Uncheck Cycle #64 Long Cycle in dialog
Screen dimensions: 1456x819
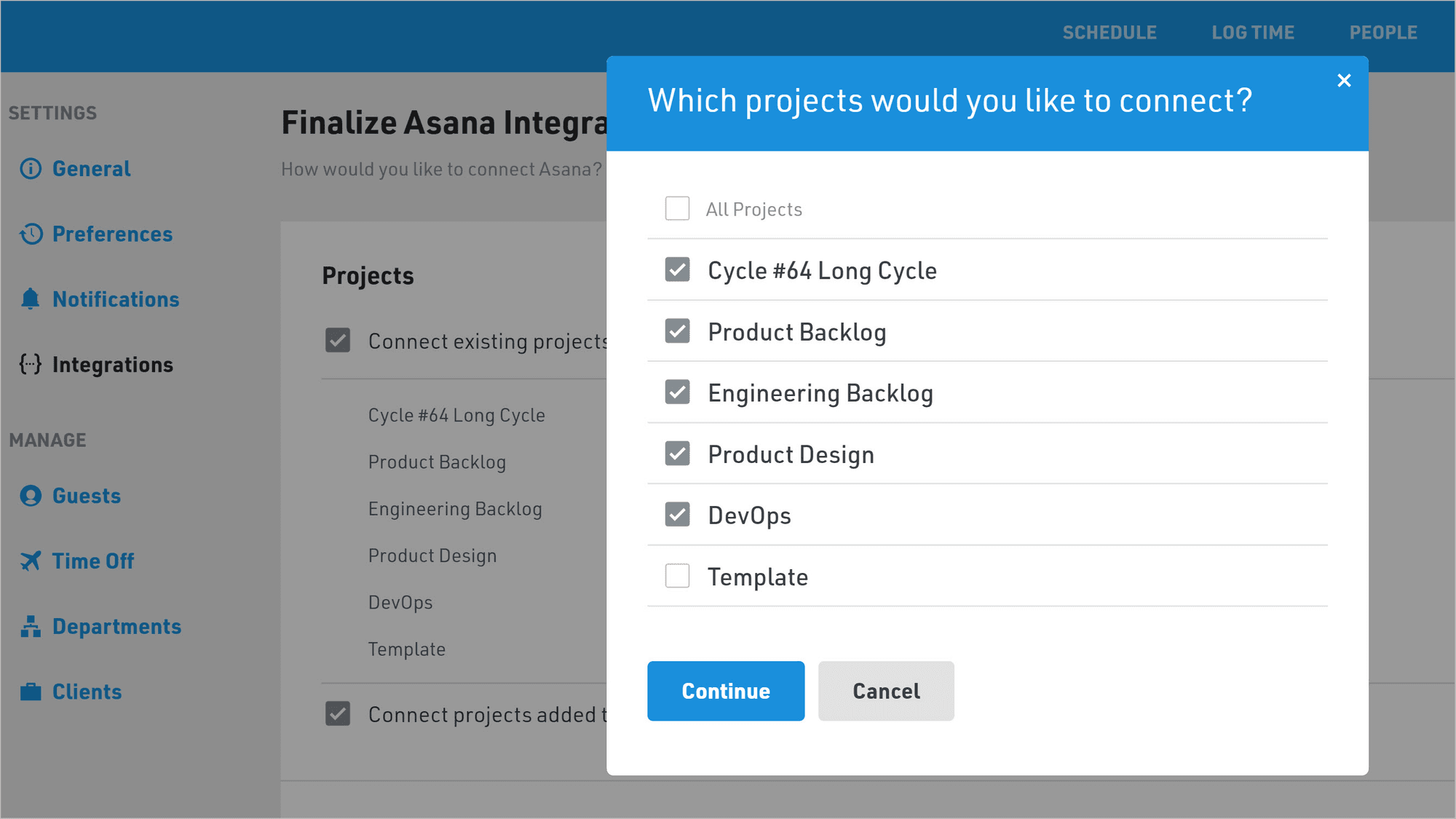[677, 270]
